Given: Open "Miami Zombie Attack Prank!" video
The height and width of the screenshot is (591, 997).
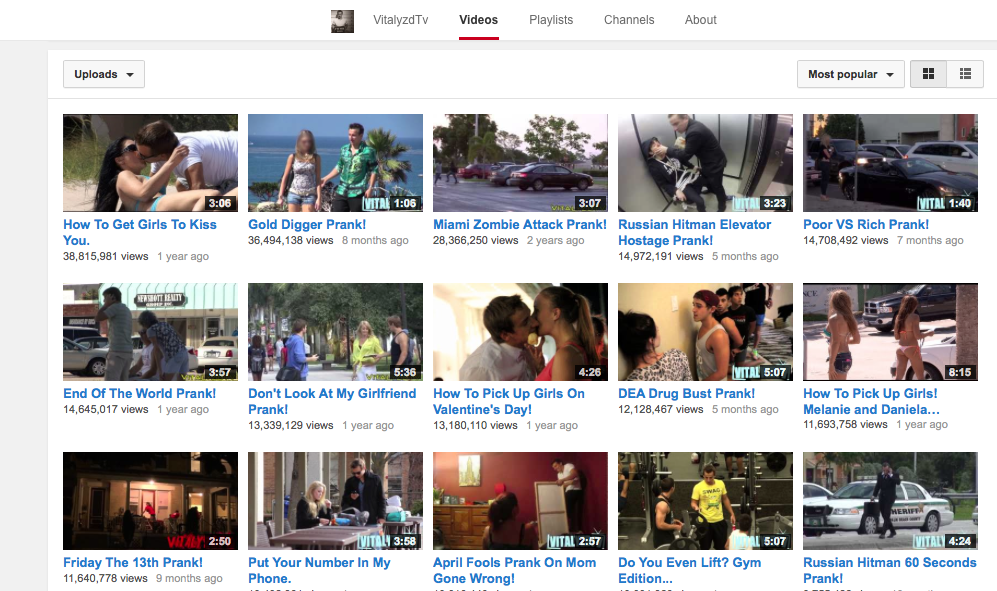Looking at the screenshot, I should pyautogui.click(x=519, y=224).
